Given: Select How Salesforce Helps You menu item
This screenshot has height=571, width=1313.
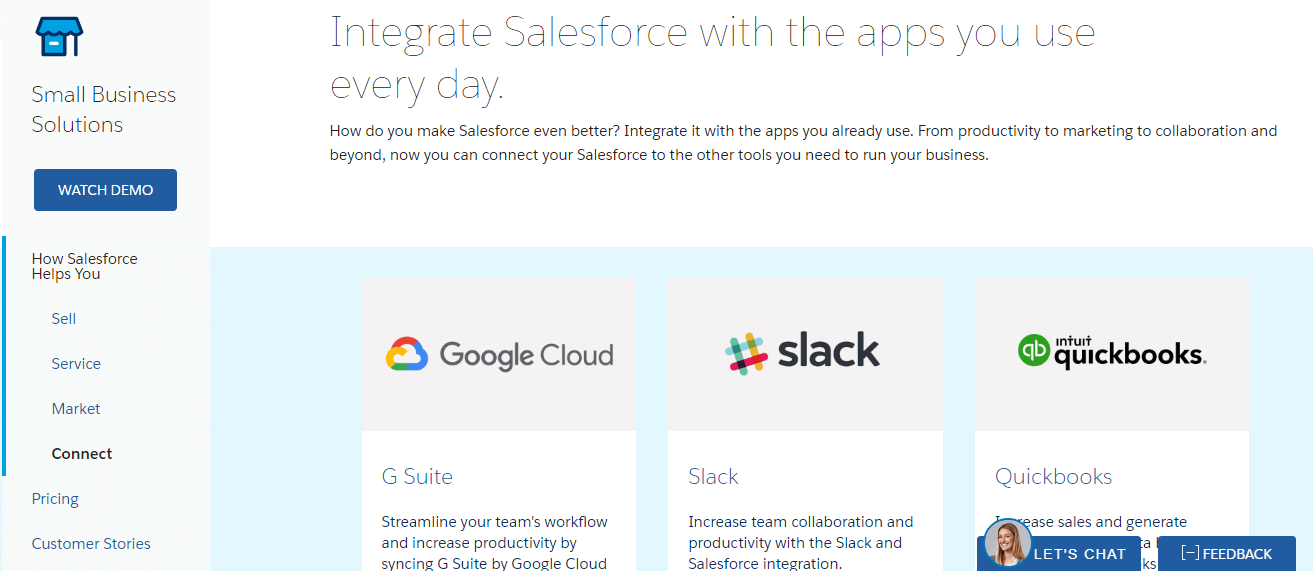Looking at the screenshot, I should pos(85,266).
